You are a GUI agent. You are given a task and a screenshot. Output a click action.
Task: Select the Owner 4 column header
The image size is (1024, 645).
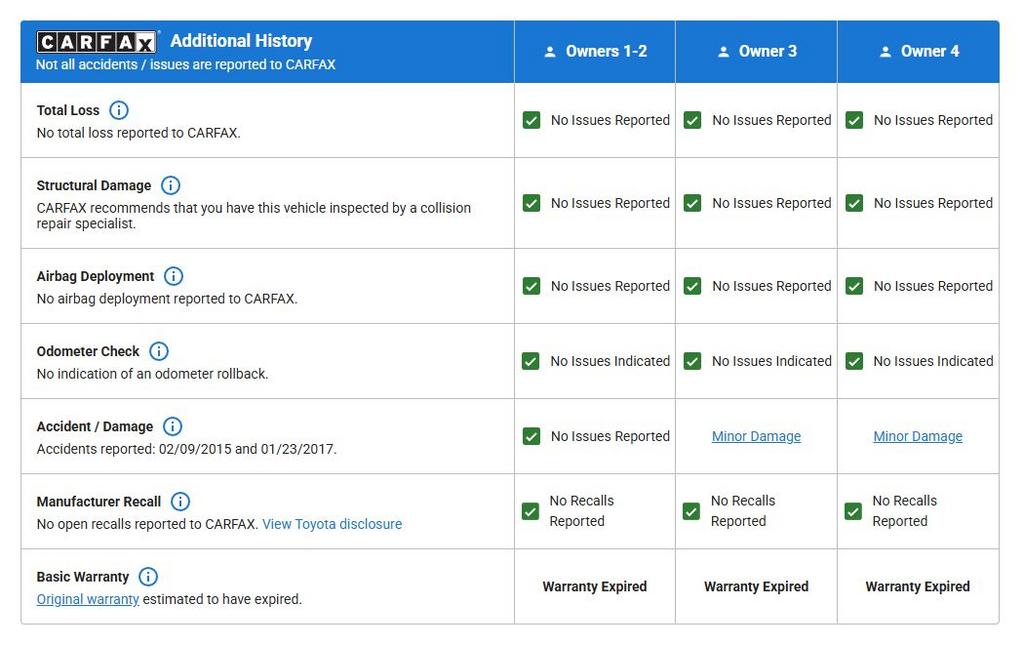tap(918, 52)
